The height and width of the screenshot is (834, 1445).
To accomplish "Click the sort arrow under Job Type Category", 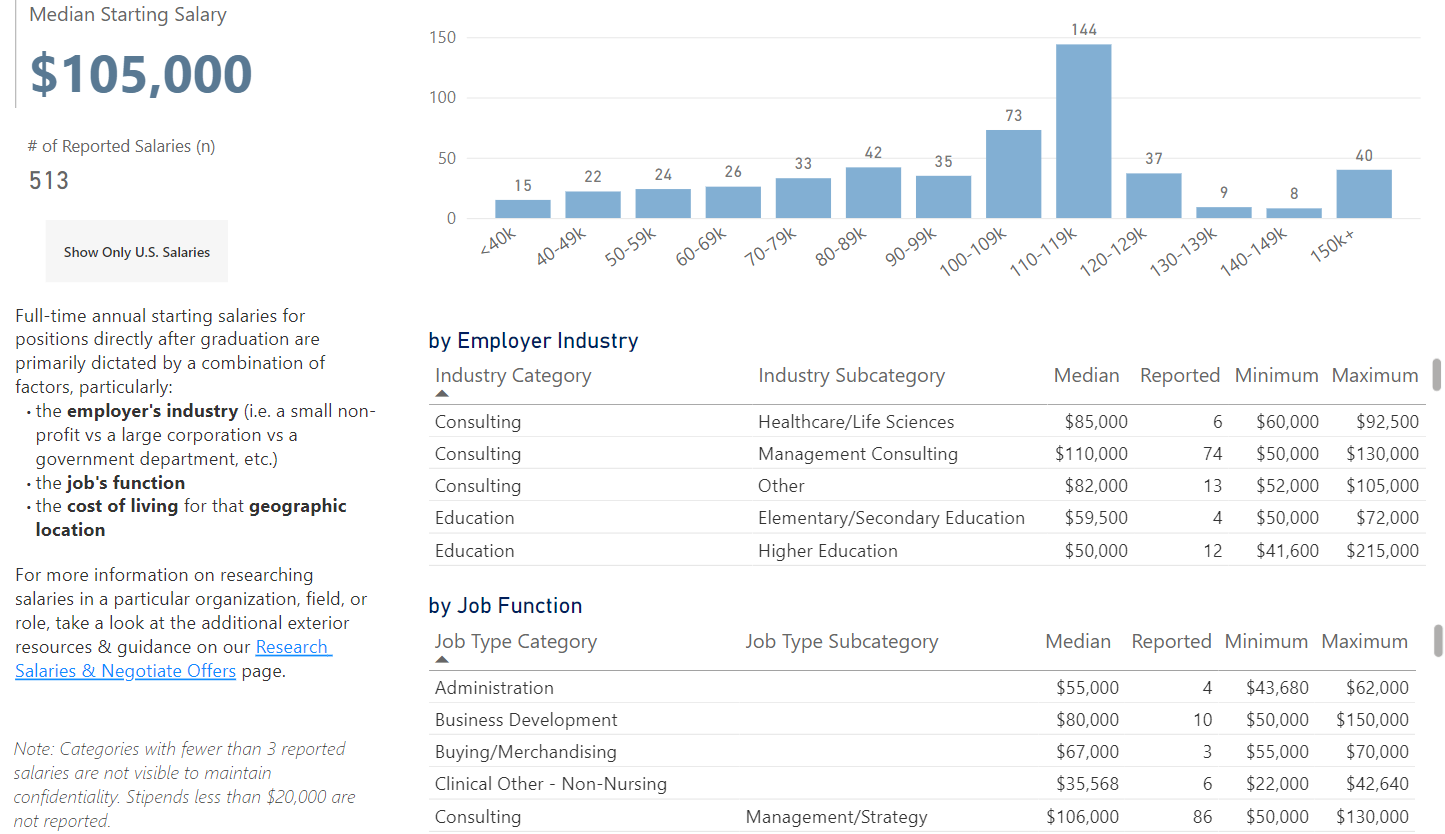I will click(x=442, y=660).
